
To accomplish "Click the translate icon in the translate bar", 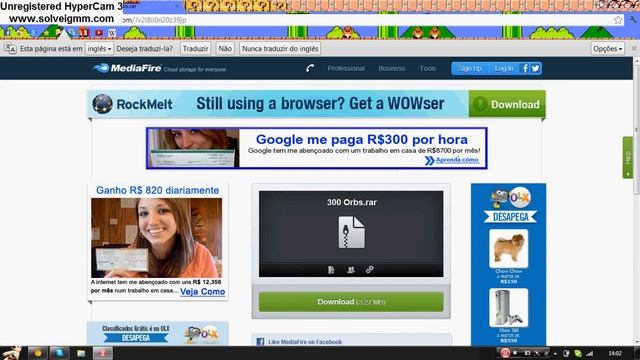I will click(10, 49).
